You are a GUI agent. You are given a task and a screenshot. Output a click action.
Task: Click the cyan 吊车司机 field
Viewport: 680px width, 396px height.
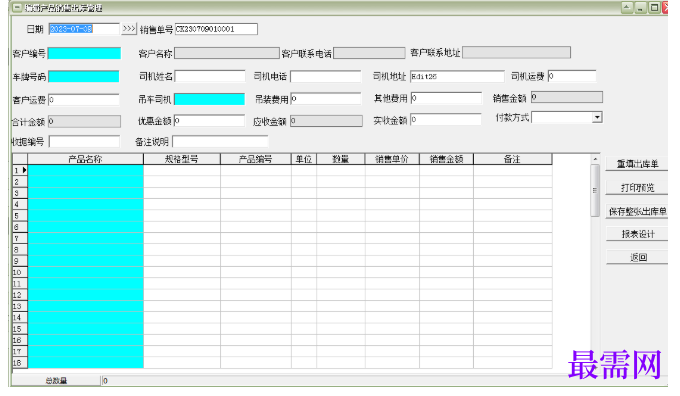point(209,99)
